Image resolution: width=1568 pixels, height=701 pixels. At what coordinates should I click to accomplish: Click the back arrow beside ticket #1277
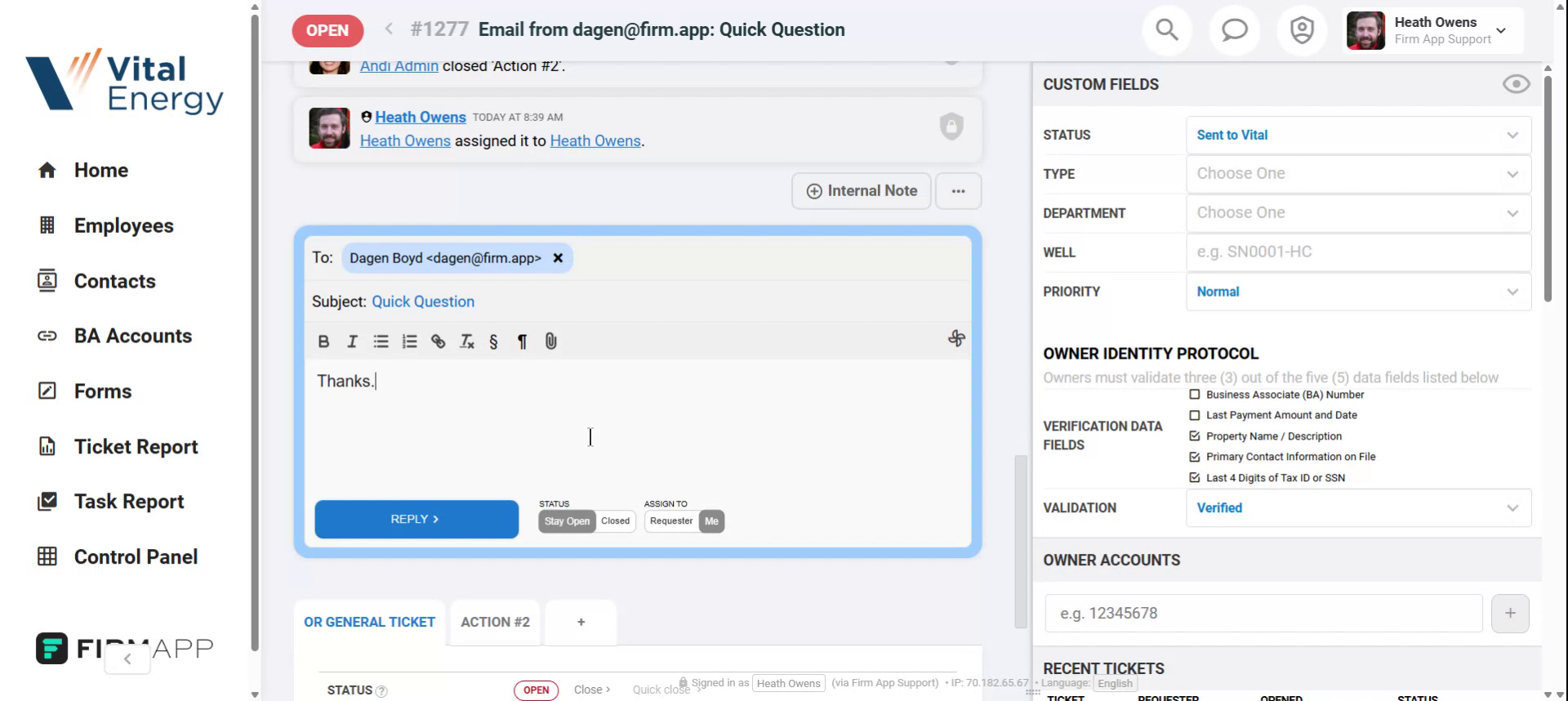pos(389,29)
